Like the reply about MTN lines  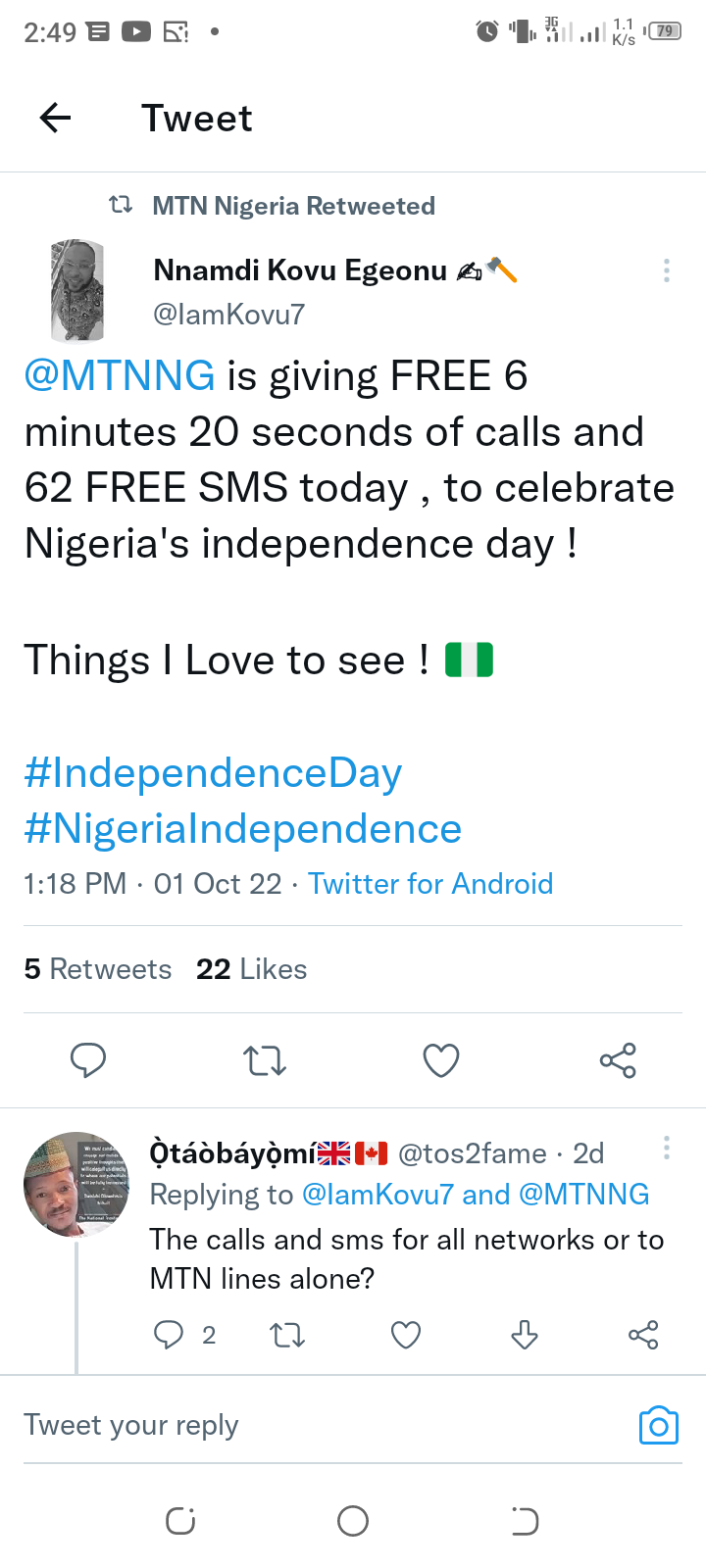[406, 1335]
